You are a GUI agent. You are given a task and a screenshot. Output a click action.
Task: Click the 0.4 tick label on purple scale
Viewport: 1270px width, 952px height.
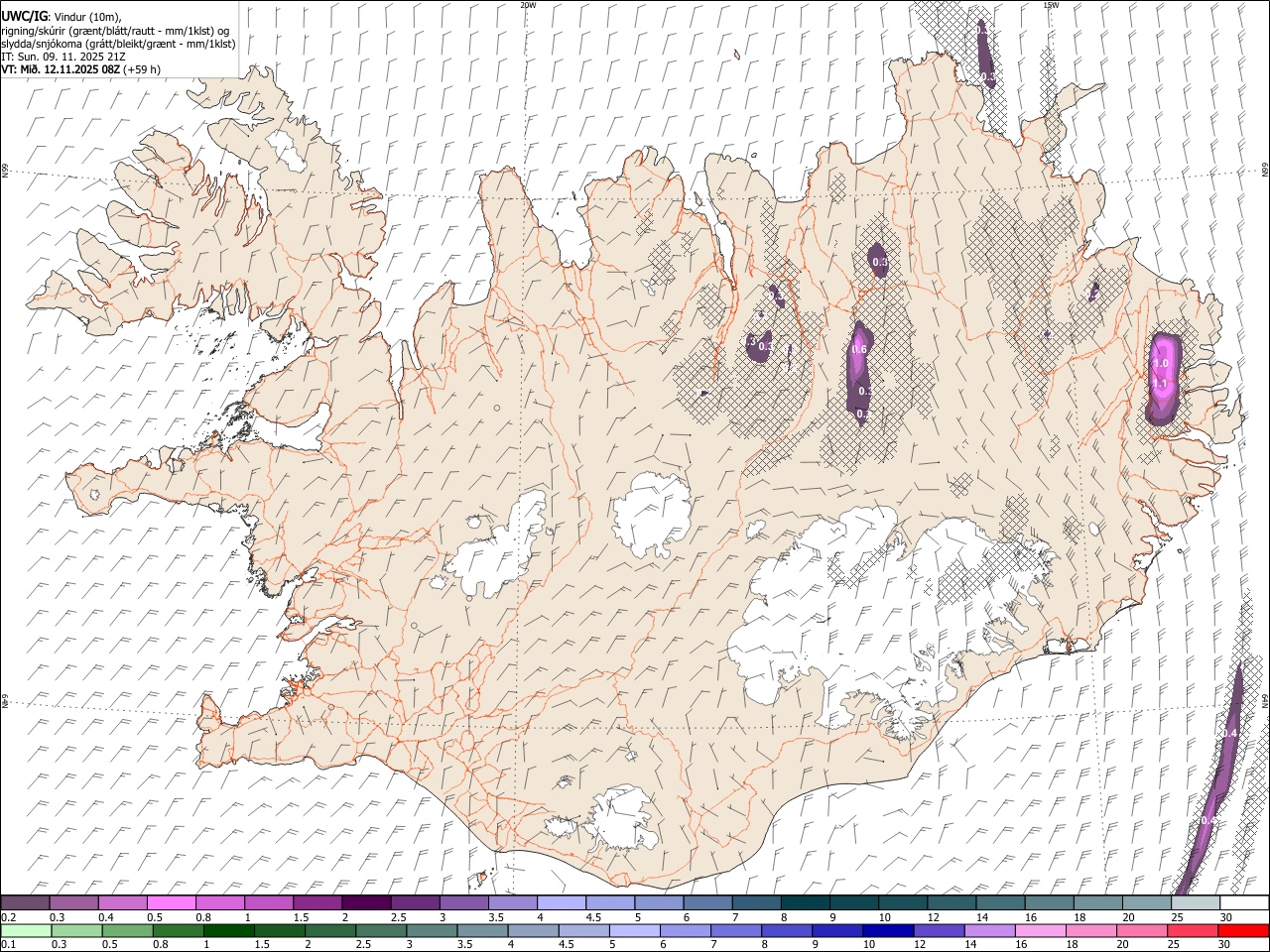[105, 917]
